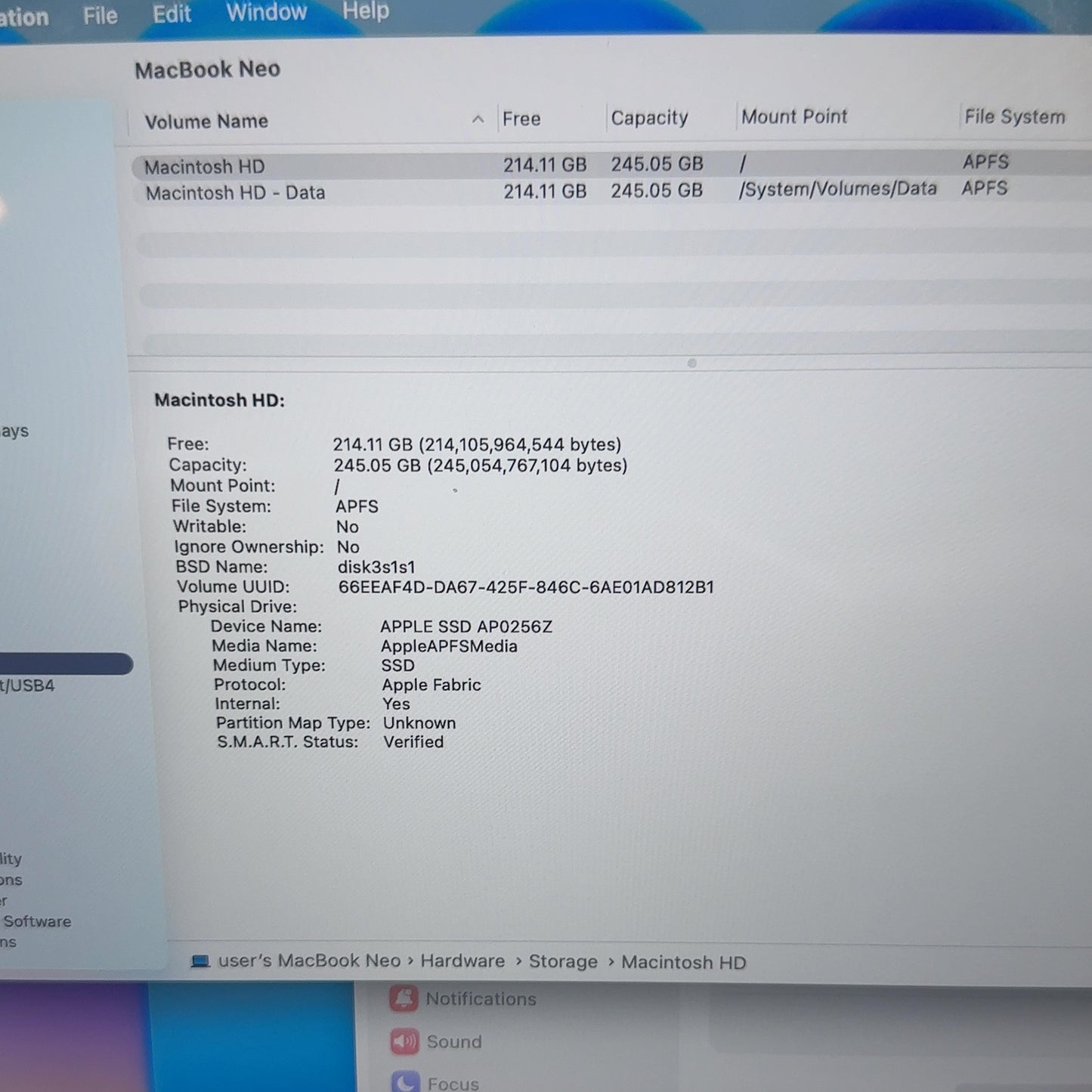Click the Partition Map Type value Unknown

[419, 723]
